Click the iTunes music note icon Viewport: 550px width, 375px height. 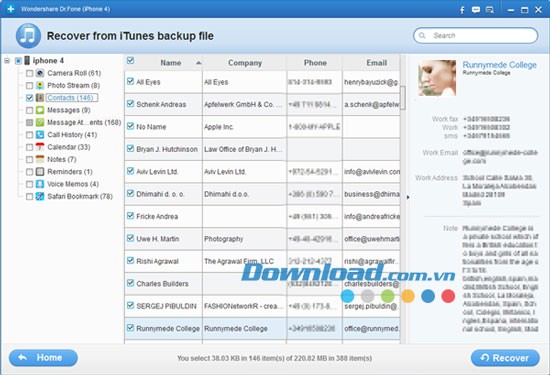[28, 36]
